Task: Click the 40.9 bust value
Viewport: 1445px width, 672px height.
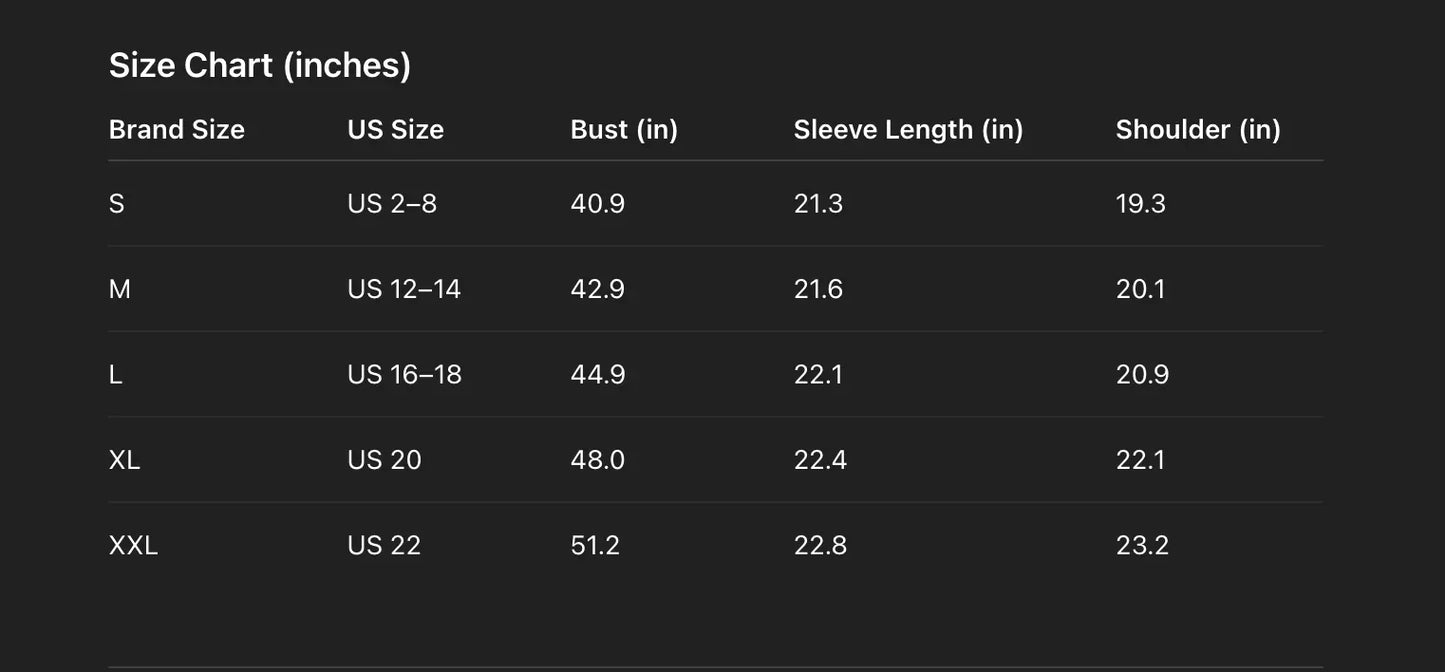Action: point(597,204)
